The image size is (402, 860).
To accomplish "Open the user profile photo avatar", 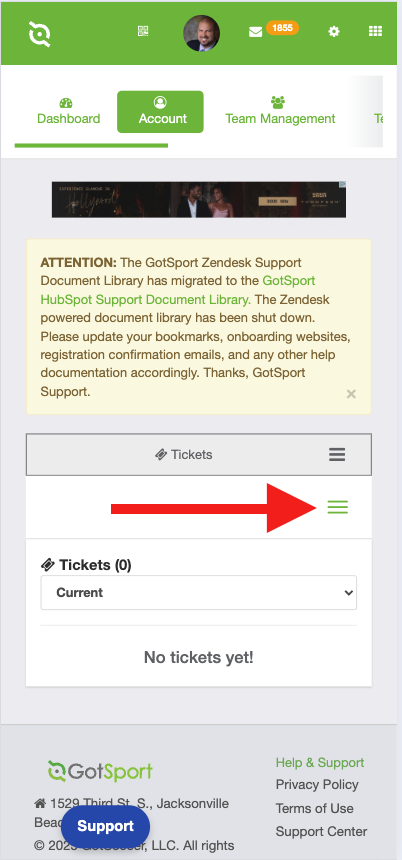I will coord(201,33).
